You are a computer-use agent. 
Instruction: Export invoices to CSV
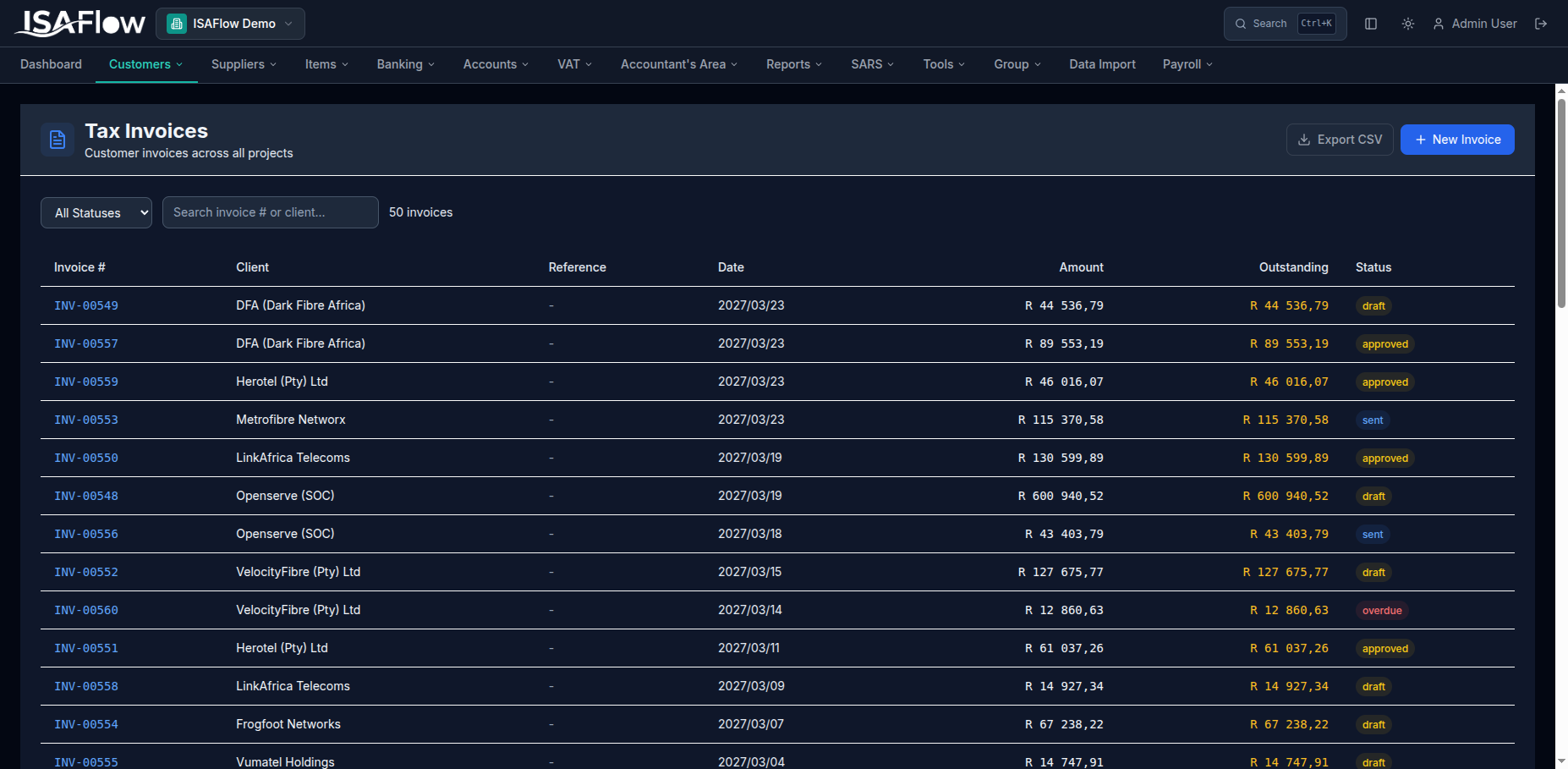(1340, 140)
